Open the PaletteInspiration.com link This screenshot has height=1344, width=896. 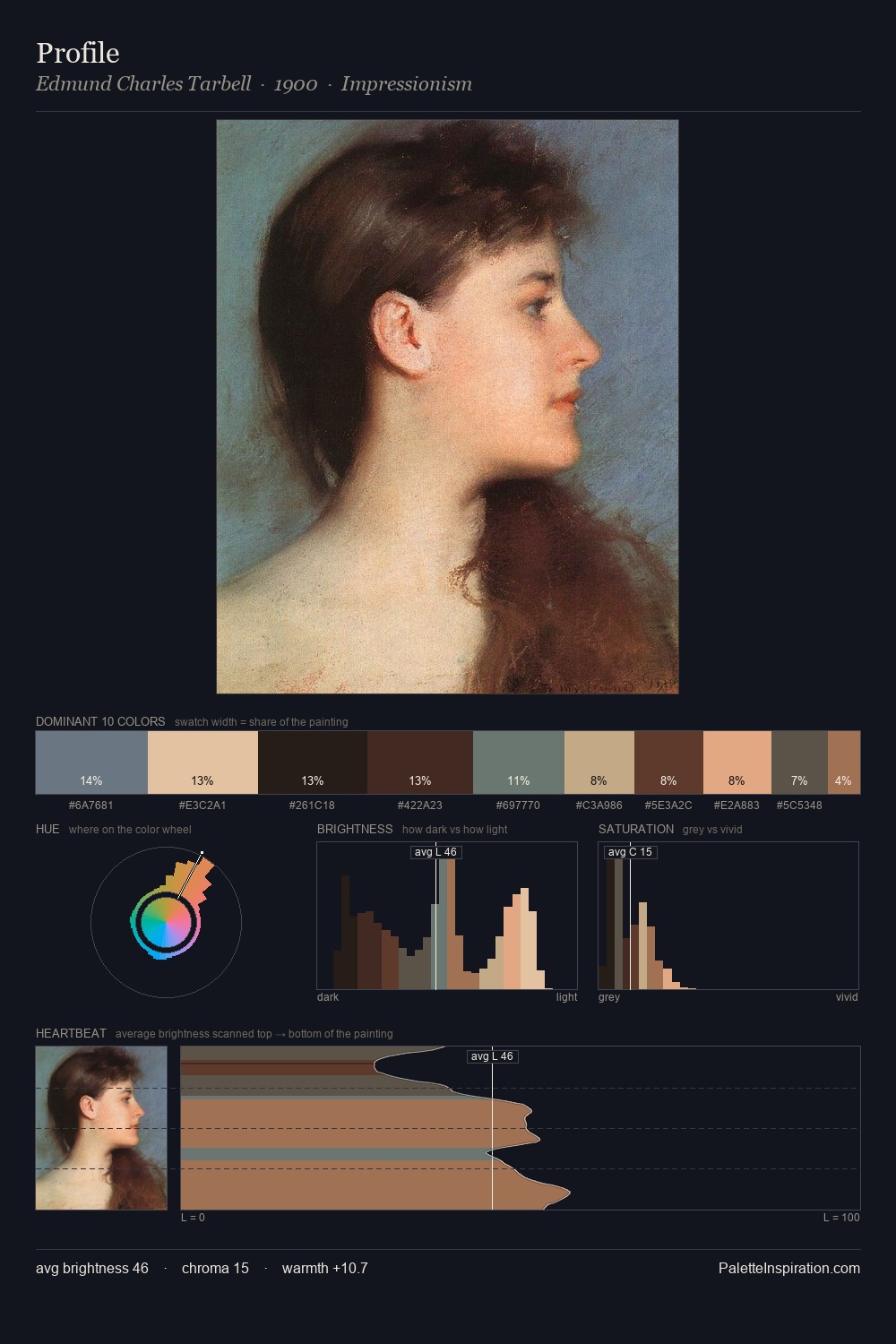pos(789,1268)
